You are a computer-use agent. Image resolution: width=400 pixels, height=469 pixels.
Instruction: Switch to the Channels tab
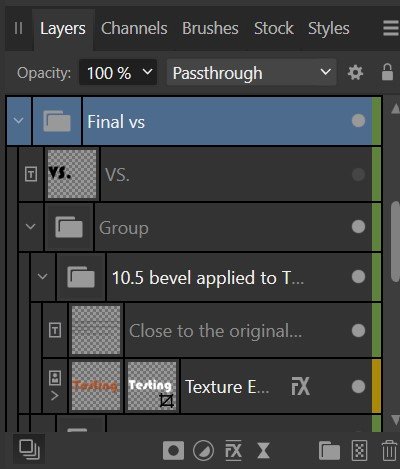[134, 28]
